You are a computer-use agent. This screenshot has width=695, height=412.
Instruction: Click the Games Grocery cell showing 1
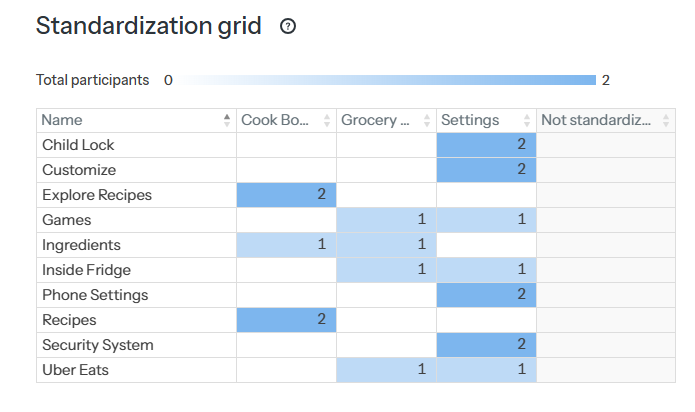pyautogui.click(x=386, y=220)
